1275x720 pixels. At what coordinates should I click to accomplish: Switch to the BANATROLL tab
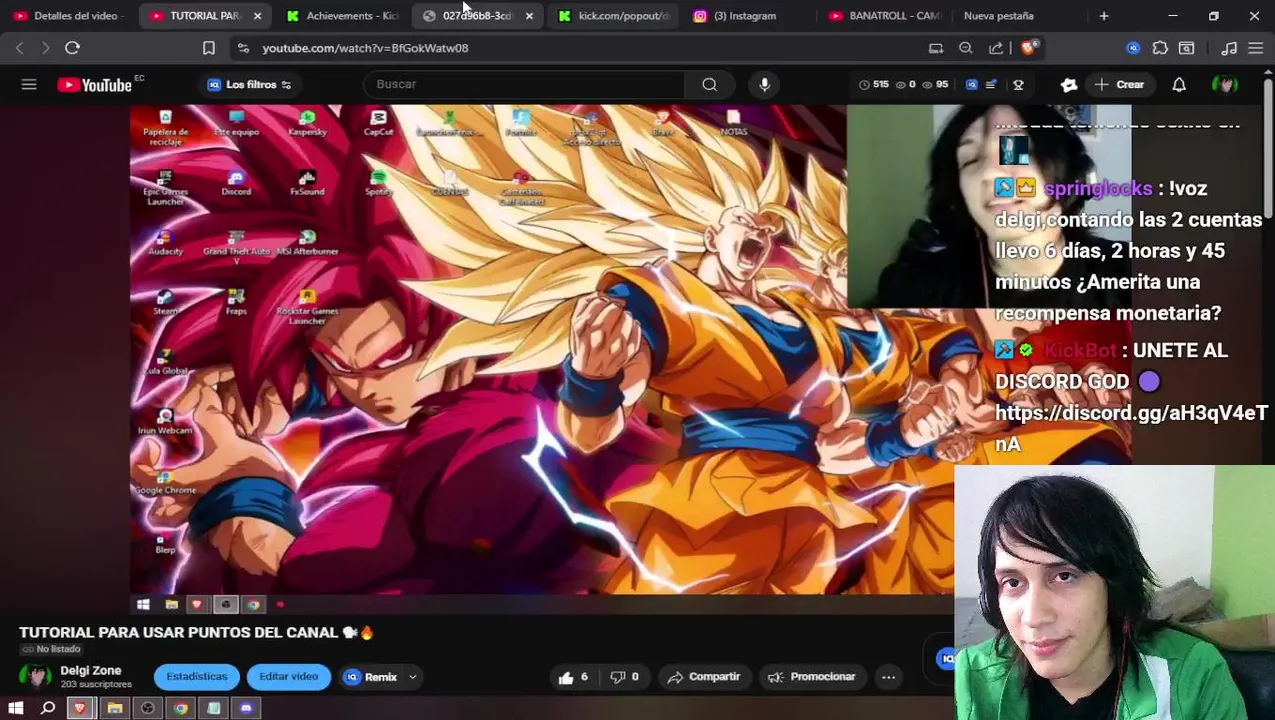[884, 16]
